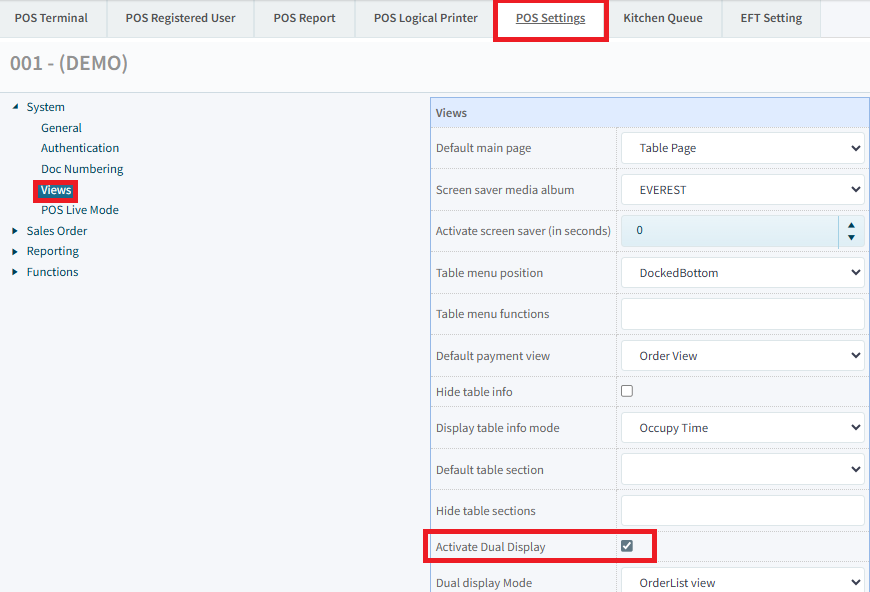
Task: Expand the Reporting tree node
Action: [x=15, y=252]
